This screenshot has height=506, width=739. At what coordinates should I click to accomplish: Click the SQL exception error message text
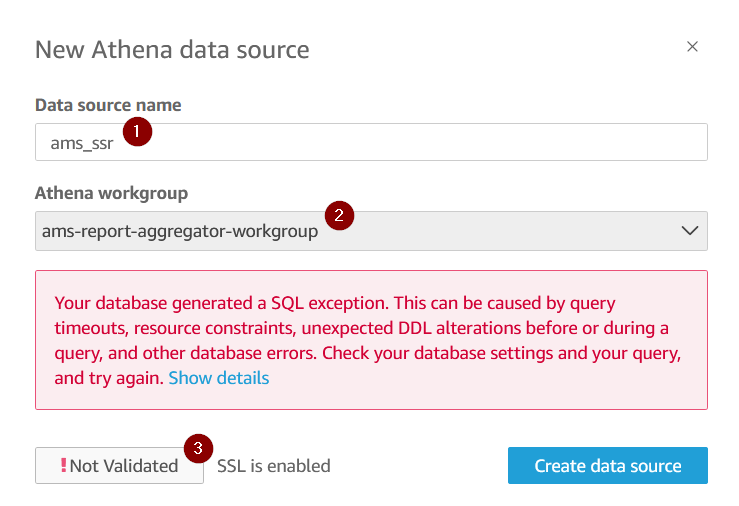[x=368, y=340]
